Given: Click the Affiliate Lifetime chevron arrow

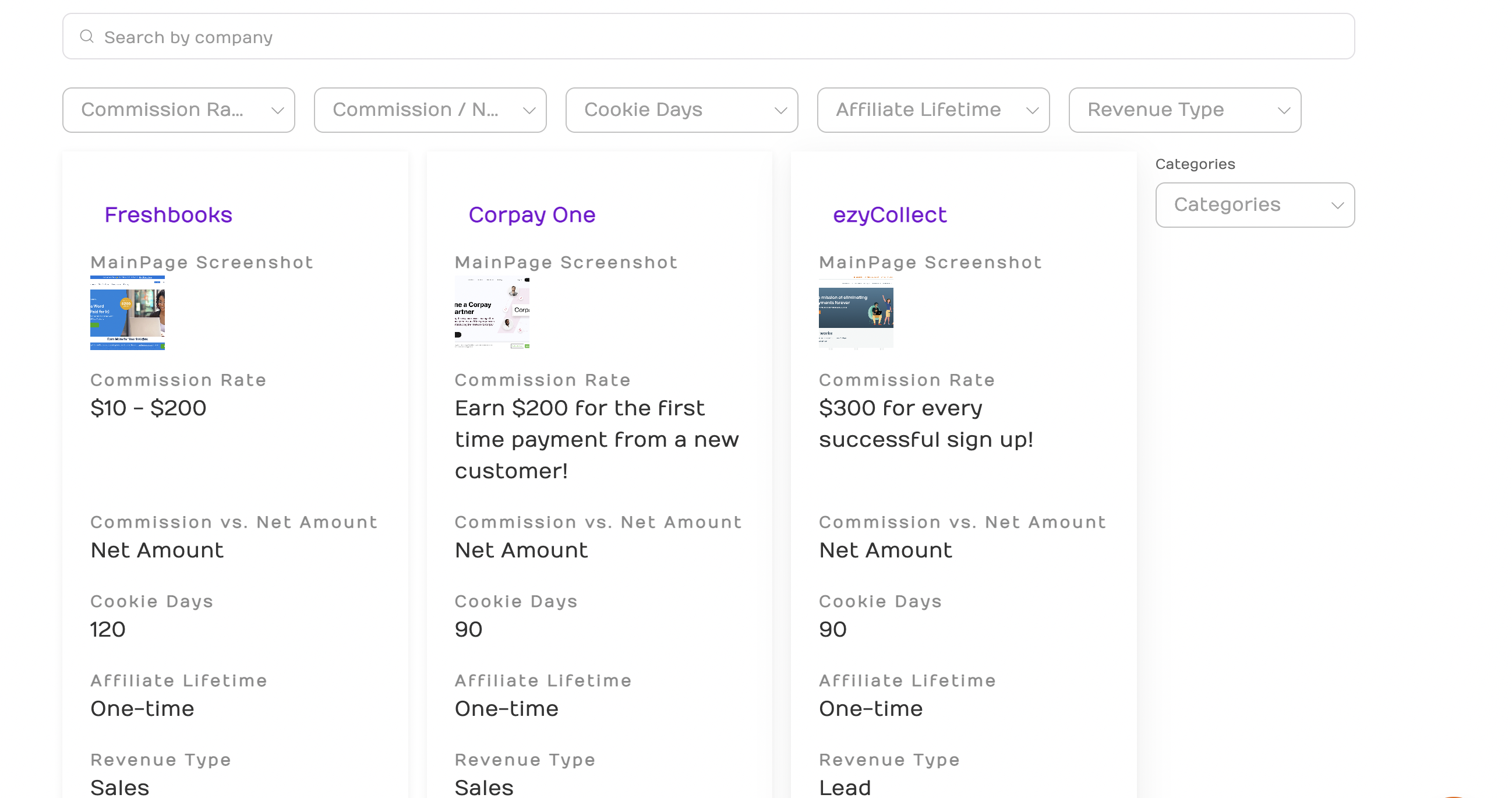Looking at the screenshot, I should (1032, 111).
